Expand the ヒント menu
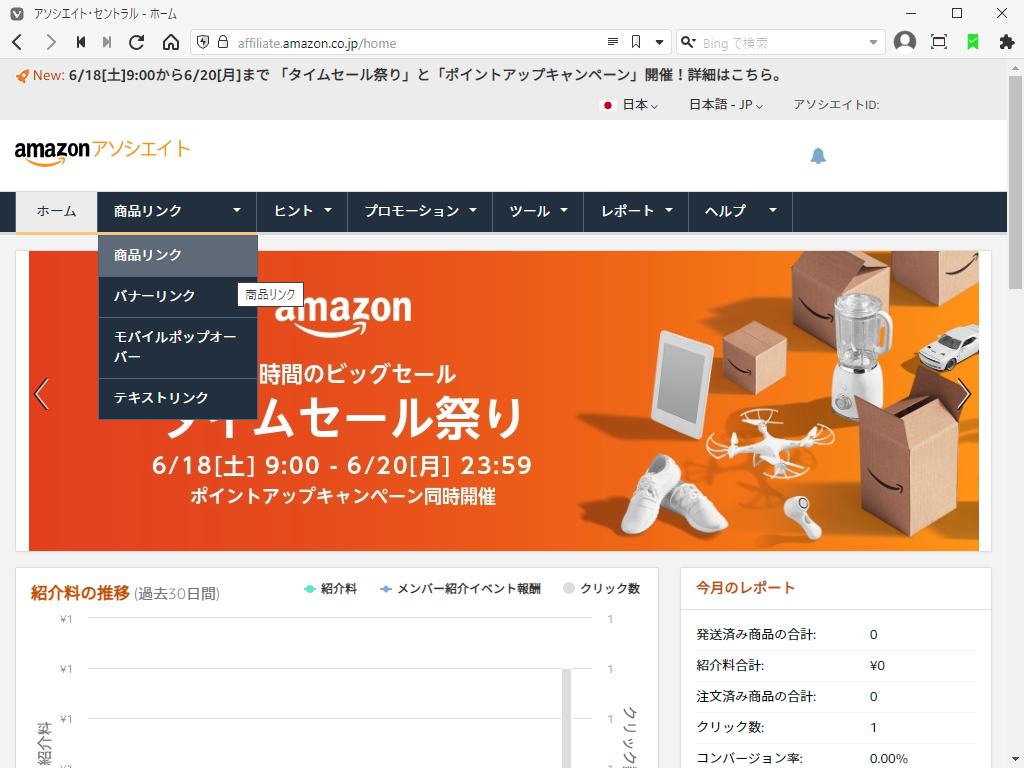Image resolution: width=1024 pixels, height=768 pixels. [x=302, y=212]
